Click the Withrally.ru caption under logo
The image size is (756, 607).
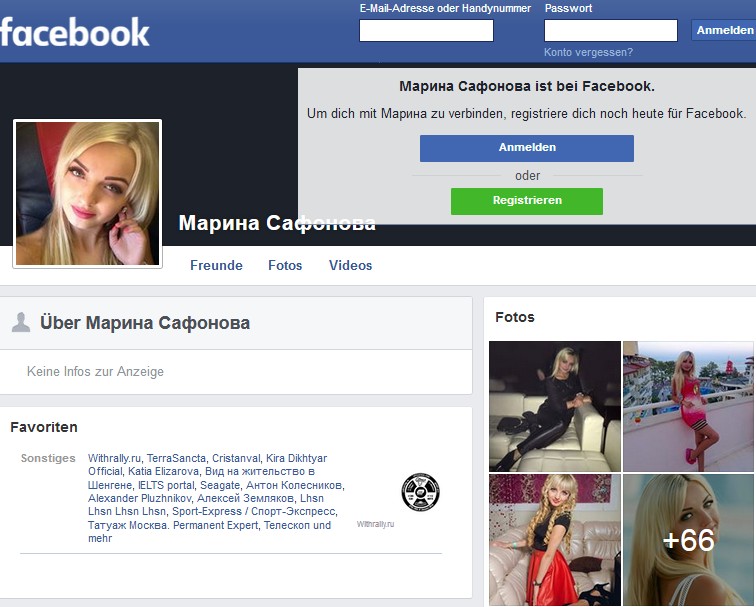coord(375,524)
